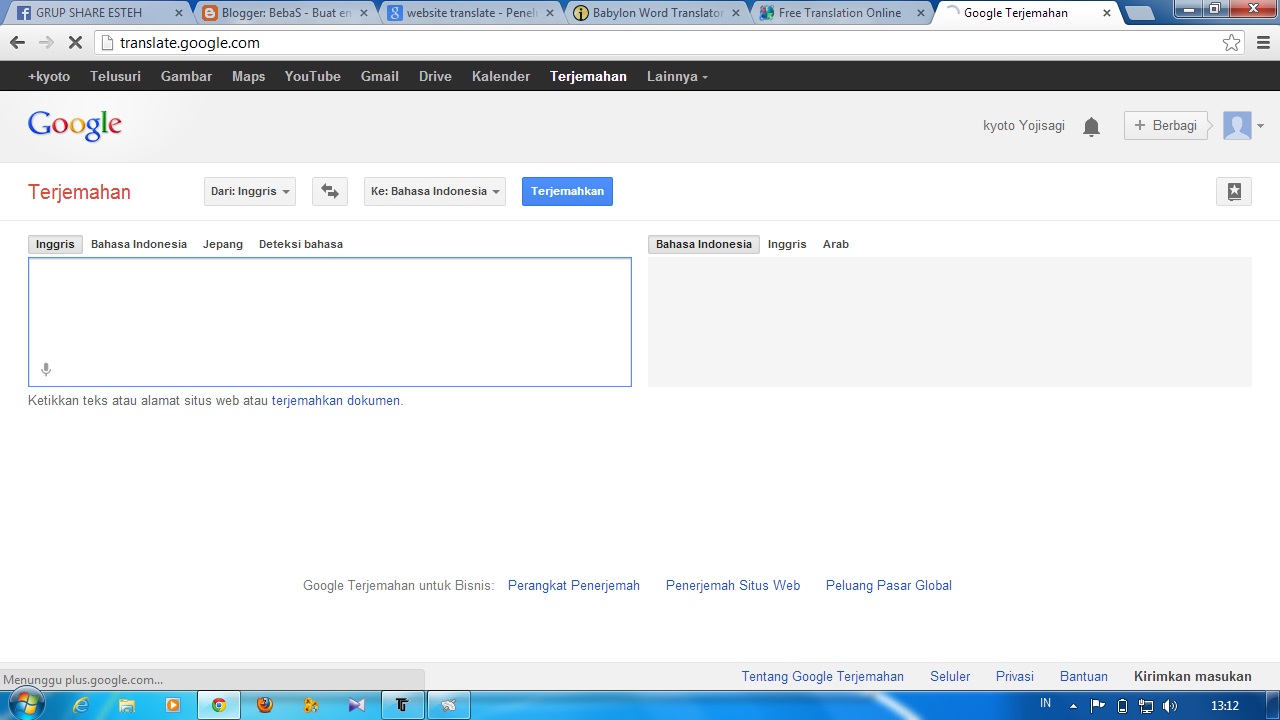Click the browser forward arrow
This screenshot has height=720, width=1280.
45,43
